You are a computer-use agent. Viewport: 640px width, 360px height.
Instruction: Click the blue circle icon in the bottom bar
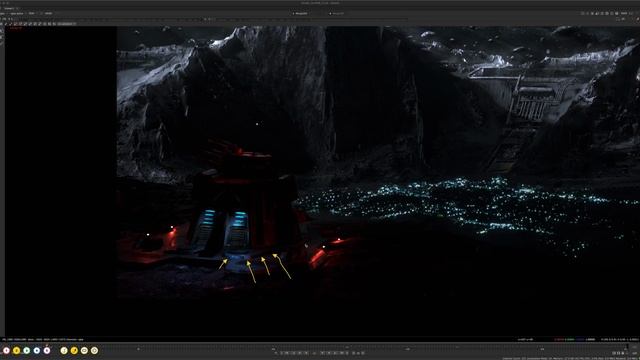click(37, 350)
